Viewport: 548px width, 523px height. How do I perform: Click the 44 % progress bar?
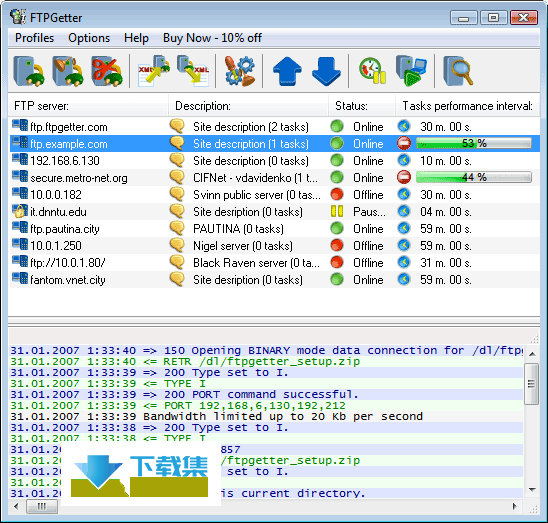point(474,177)
